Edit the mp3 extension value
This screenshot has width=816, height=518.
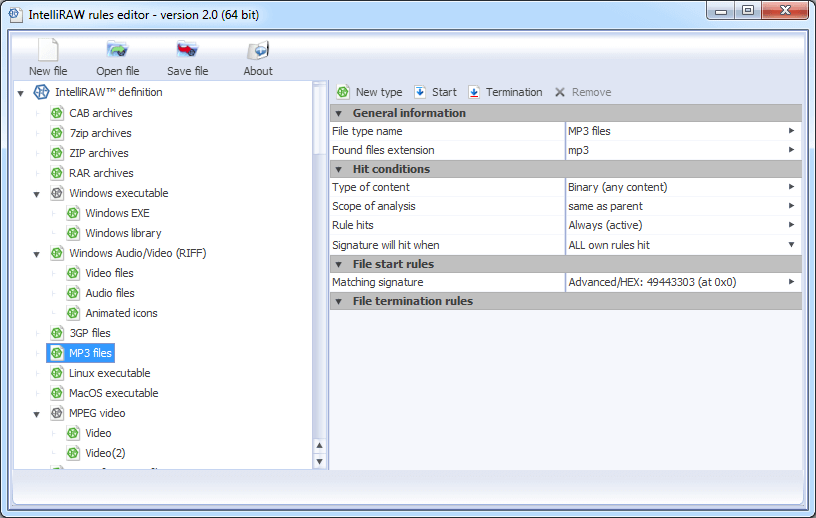578,150
